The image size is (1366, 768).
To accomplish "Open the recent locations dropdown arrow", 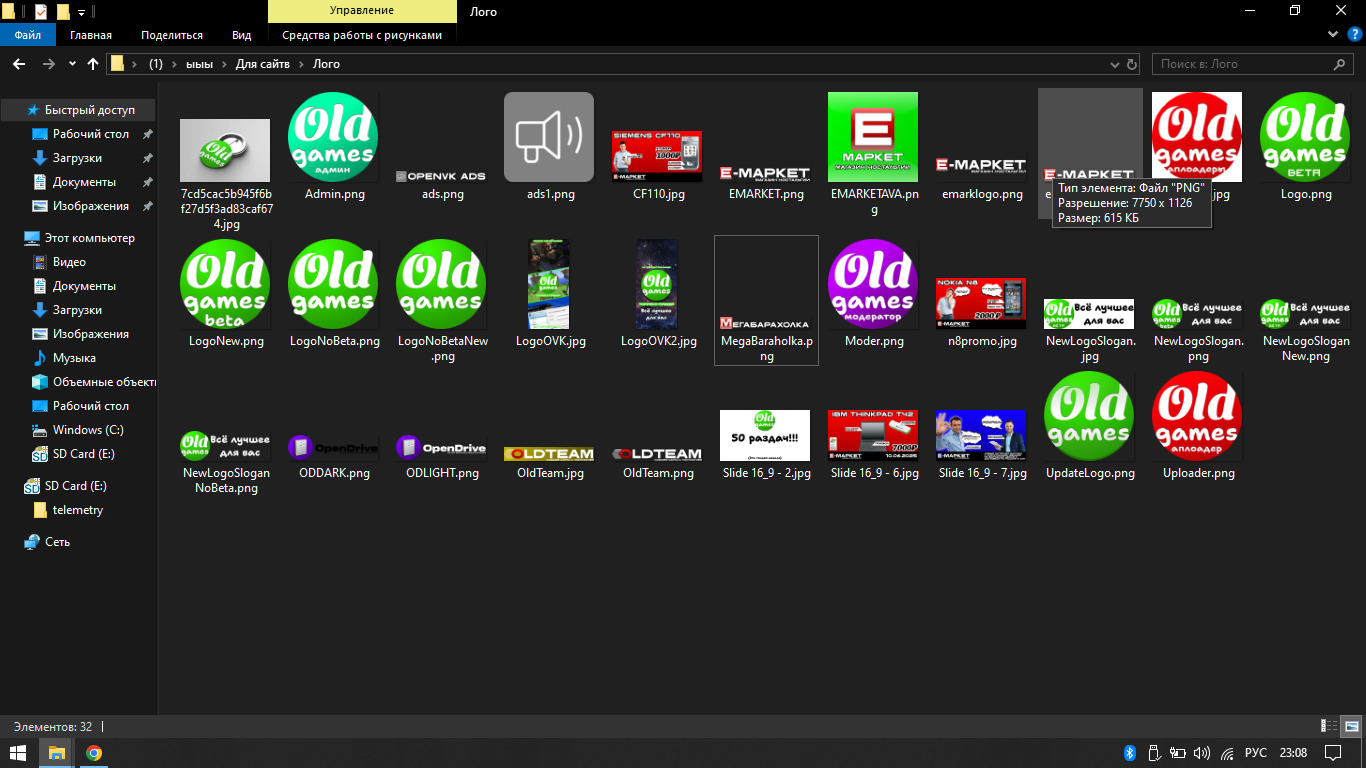I will [x=72, y=64].
